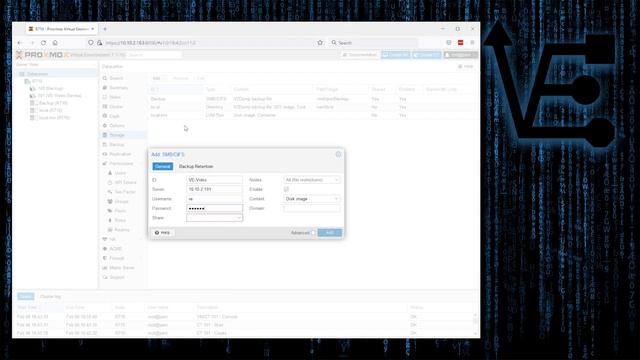Open the Support section in Datacenter menu
The height and width of the screenshot is (360, 640).
(117, 277)
